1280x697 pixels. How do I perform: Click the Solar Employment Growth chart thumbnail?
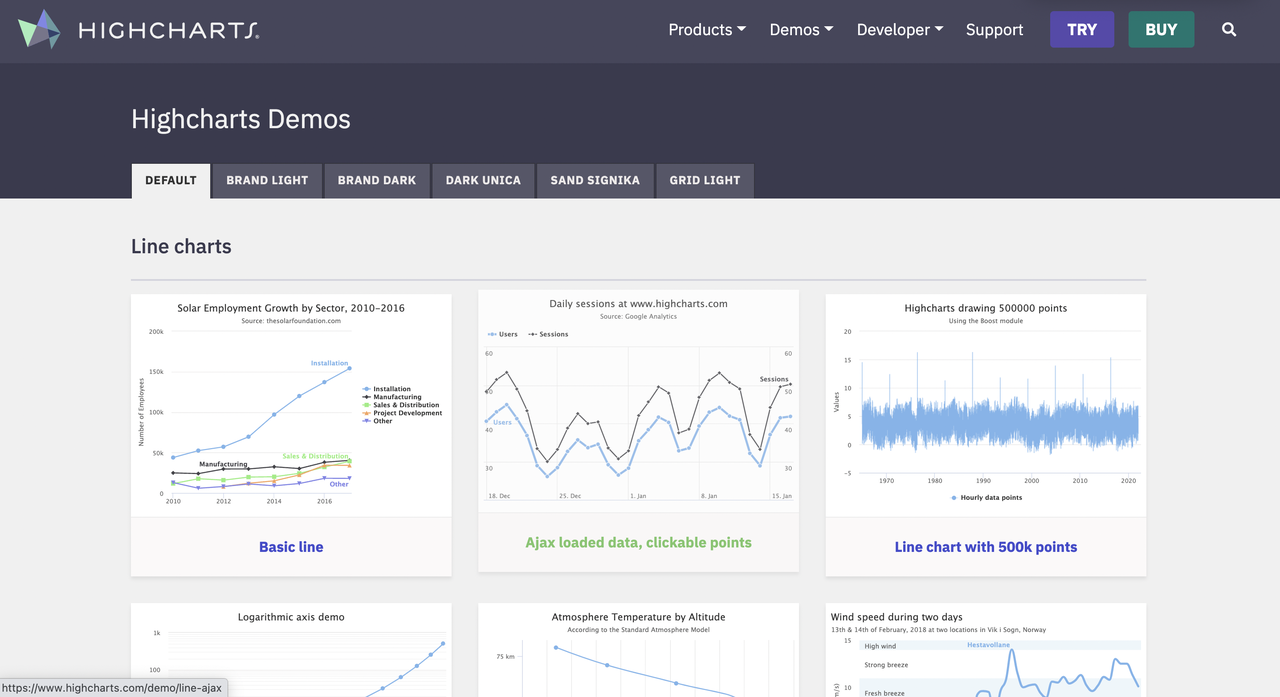[291, 406]
